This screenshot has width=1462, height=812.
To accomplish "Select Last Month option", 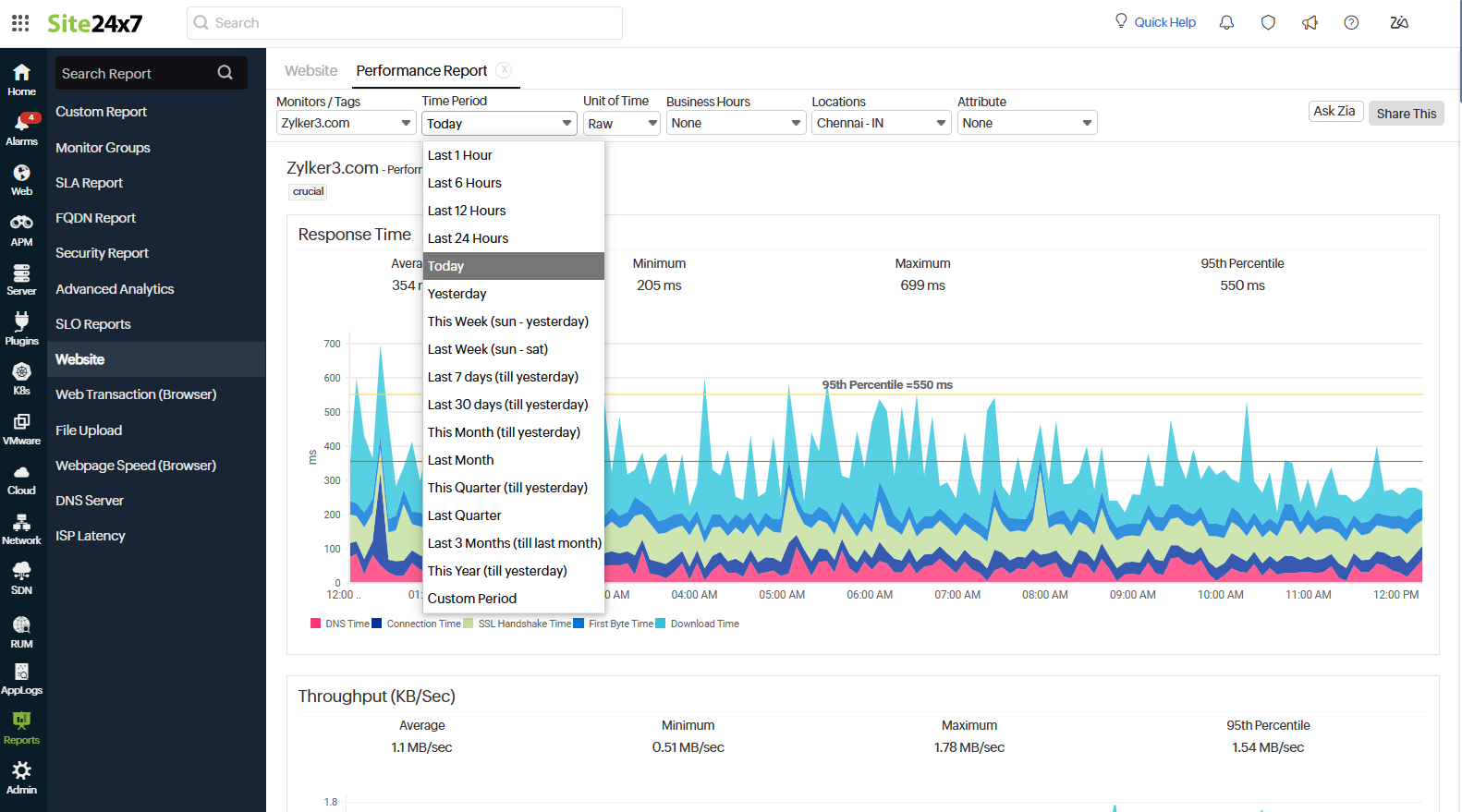I will [x=514, y=460].
